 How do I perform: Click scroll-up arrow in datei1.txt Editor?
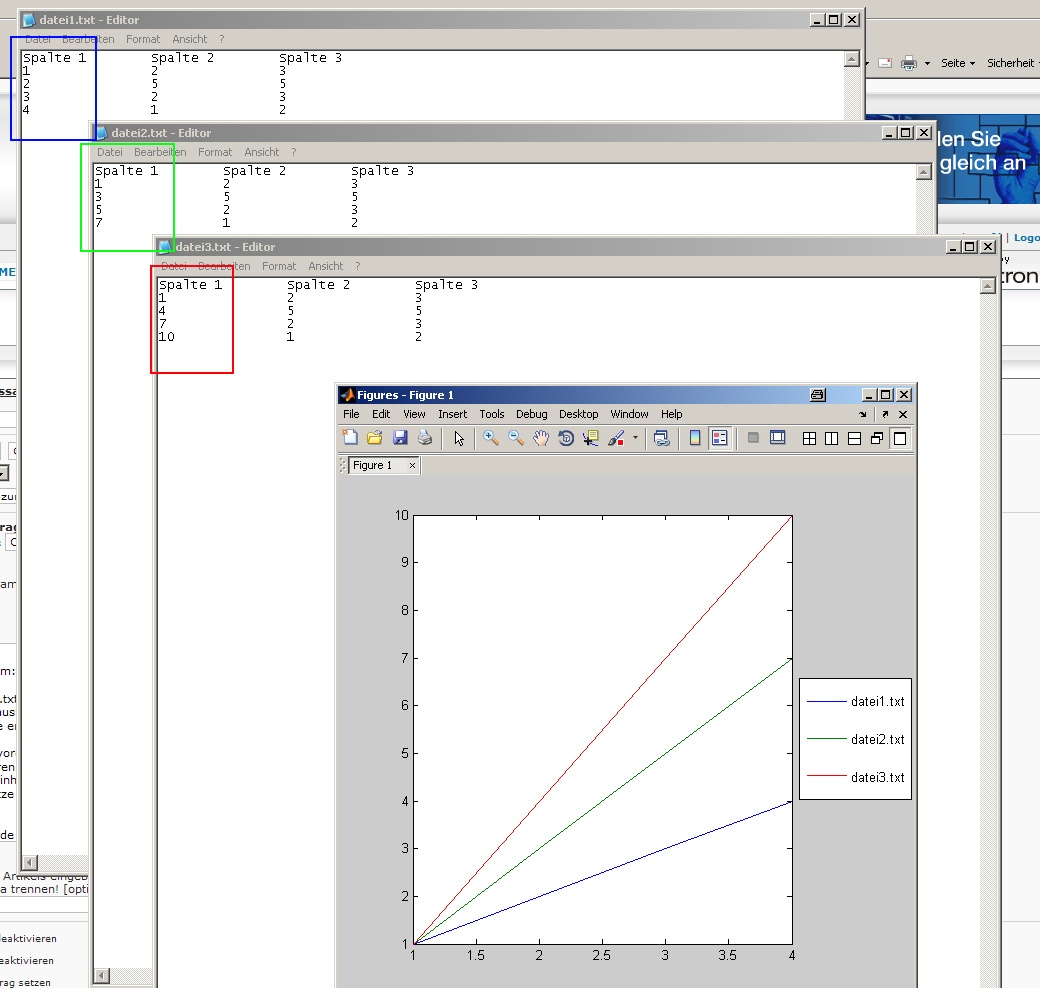click(852, 60)
